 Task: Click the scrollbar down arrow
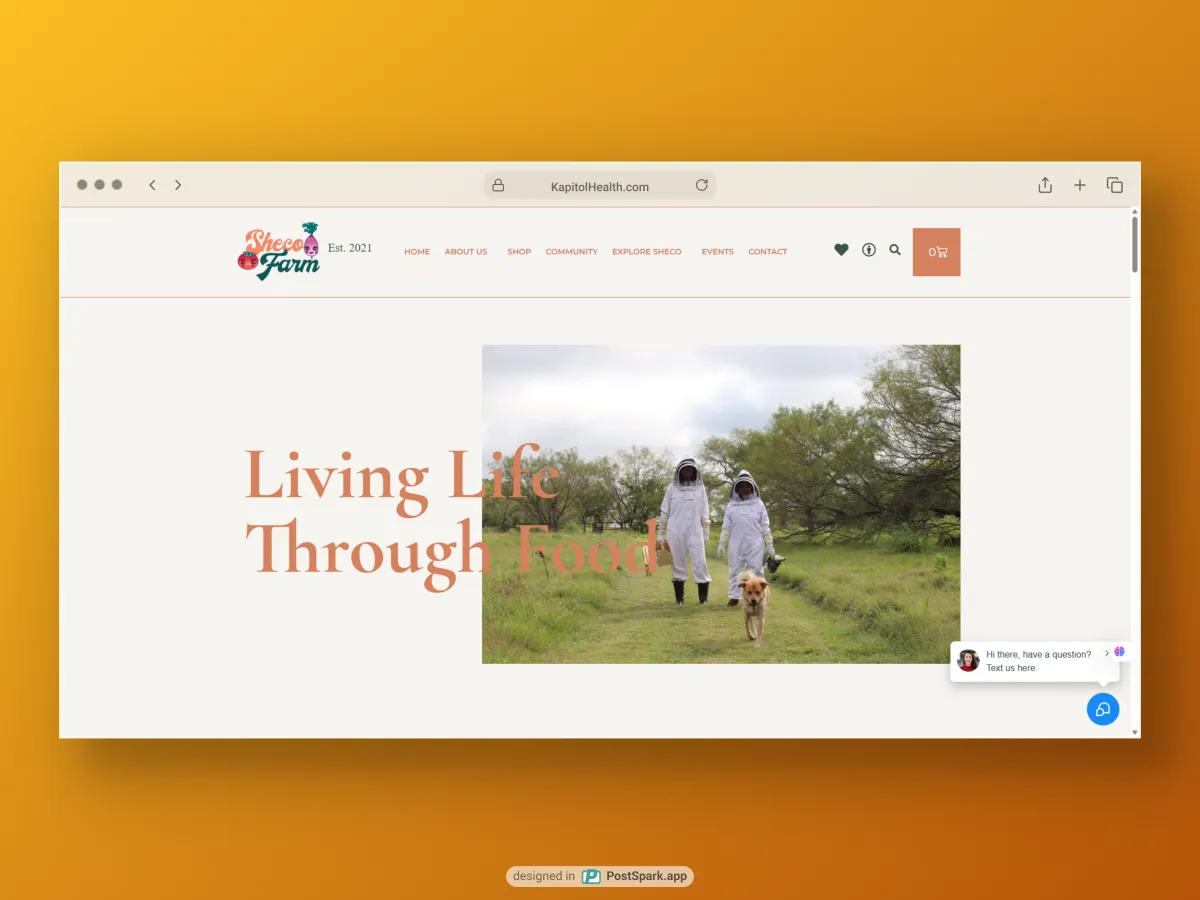(x=1135, y=733)
